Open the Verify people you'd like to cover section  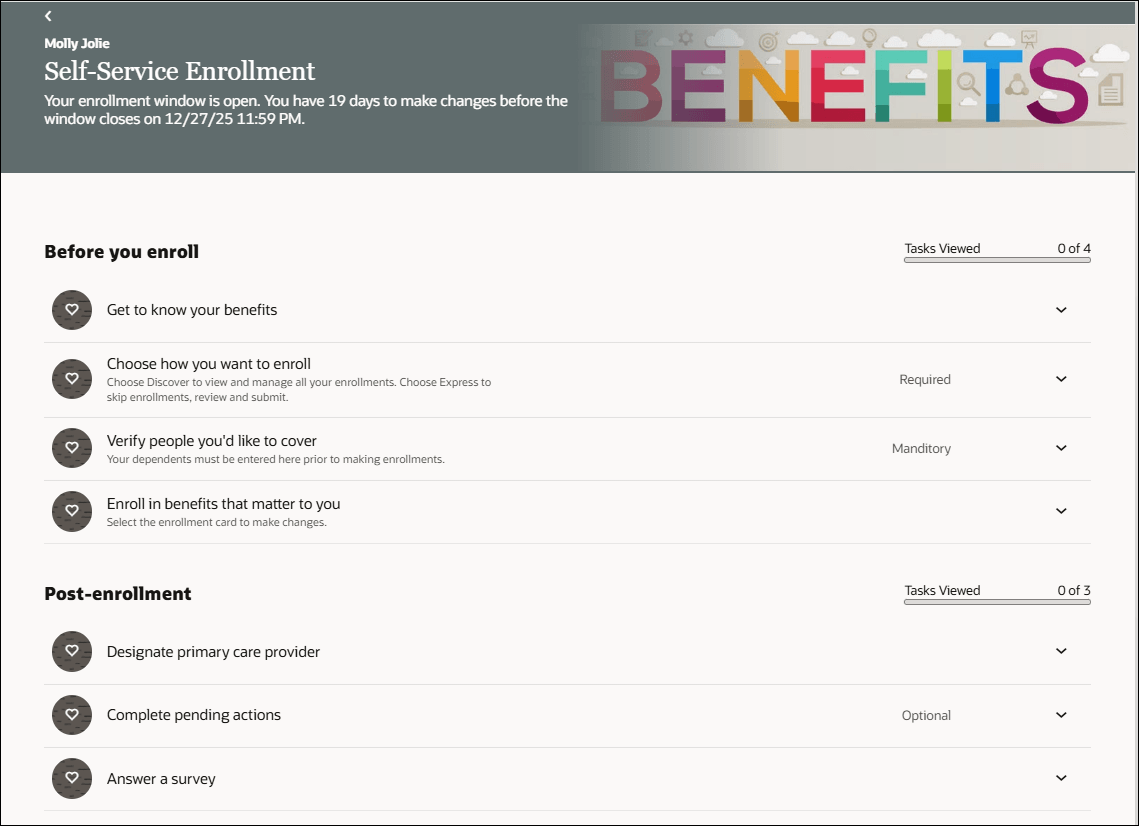[x=1061, y=448]
